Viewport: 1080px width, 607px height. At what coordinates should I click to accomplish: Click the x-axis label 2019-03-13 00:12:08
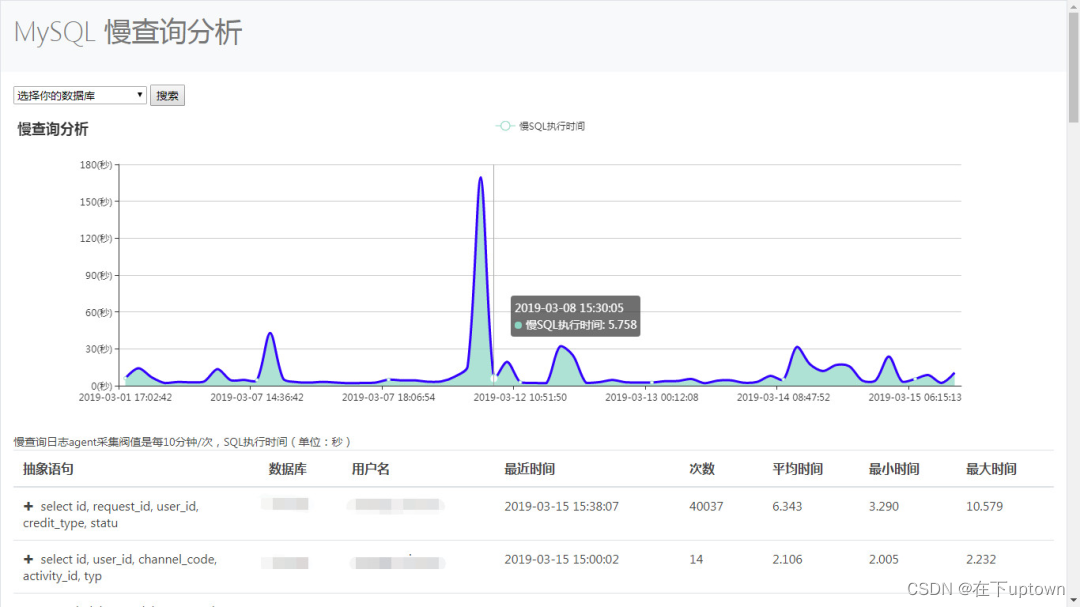click(x=652, y=398)
